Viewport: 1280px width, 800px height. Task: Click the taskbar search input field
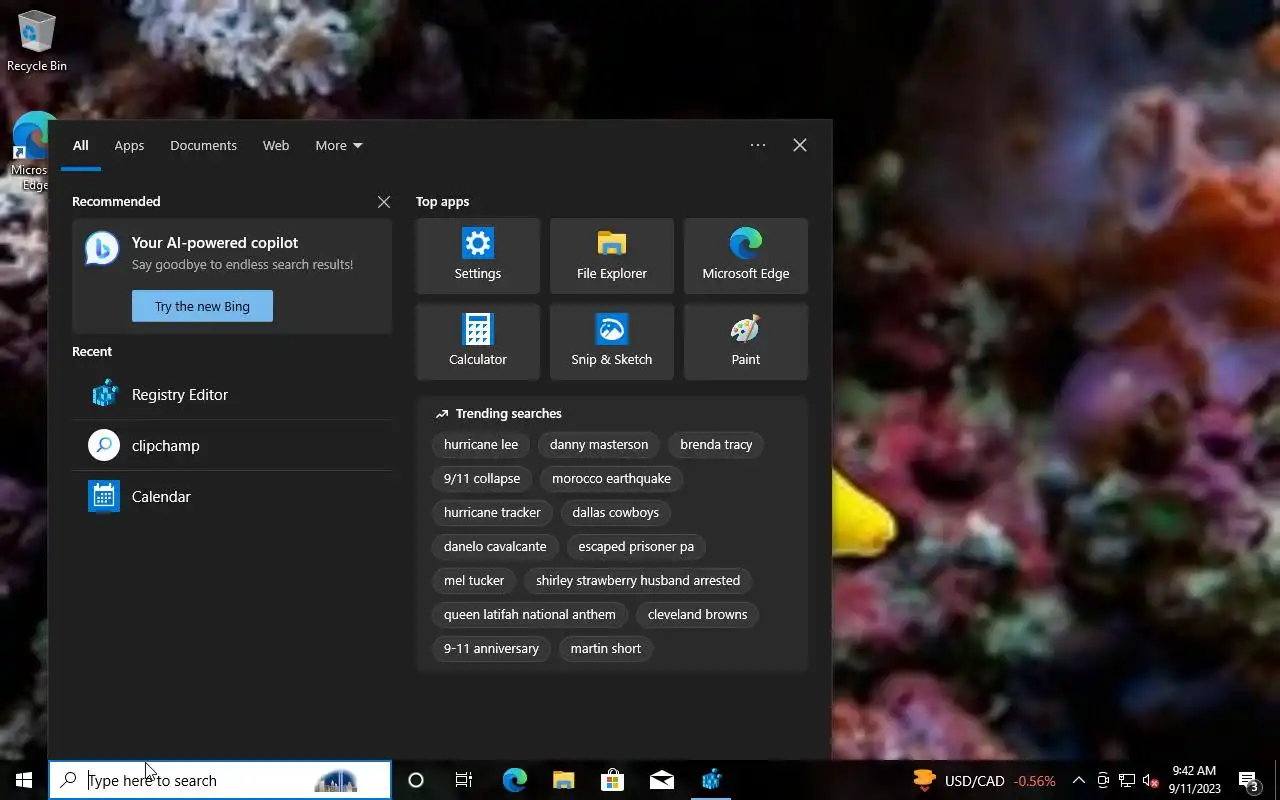[x=220, y=780]
